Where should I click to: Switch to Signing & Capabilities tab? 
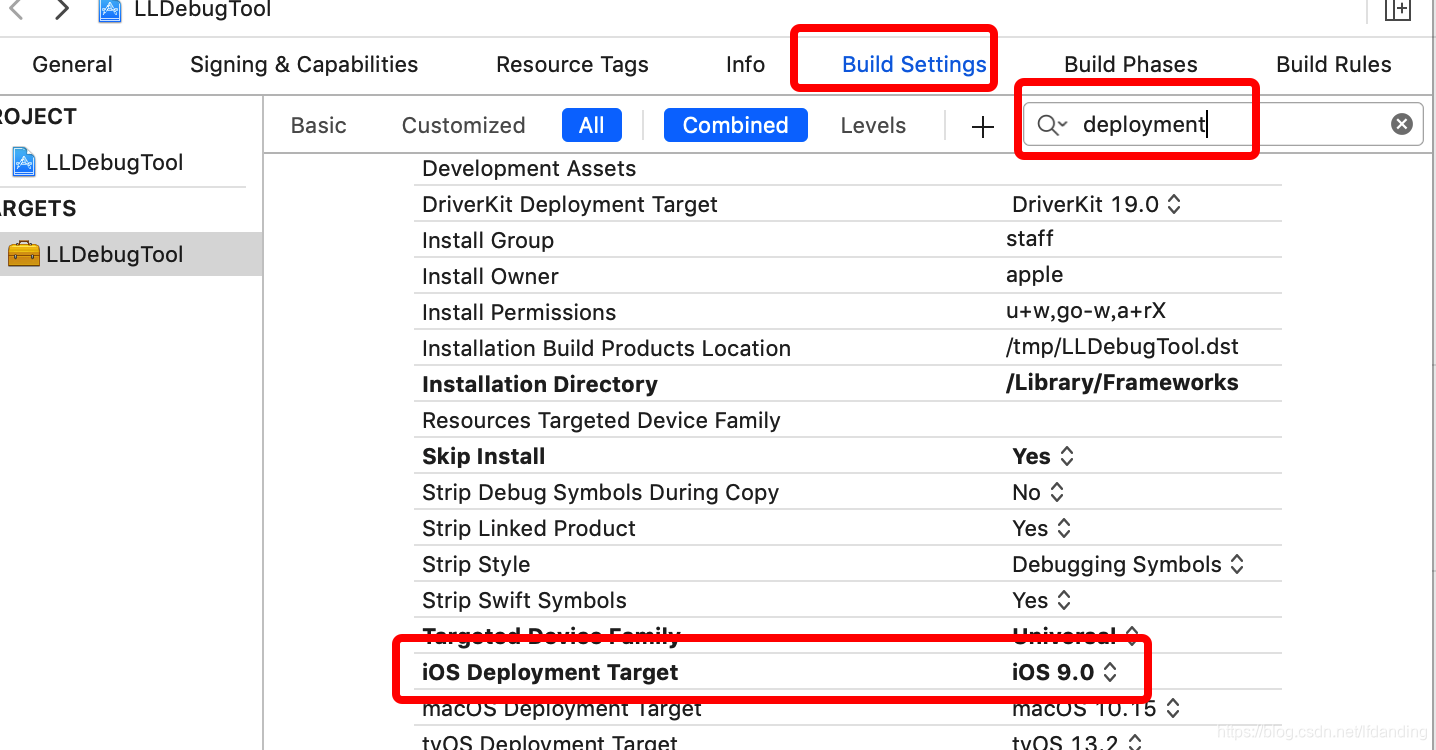click(304, 64)
